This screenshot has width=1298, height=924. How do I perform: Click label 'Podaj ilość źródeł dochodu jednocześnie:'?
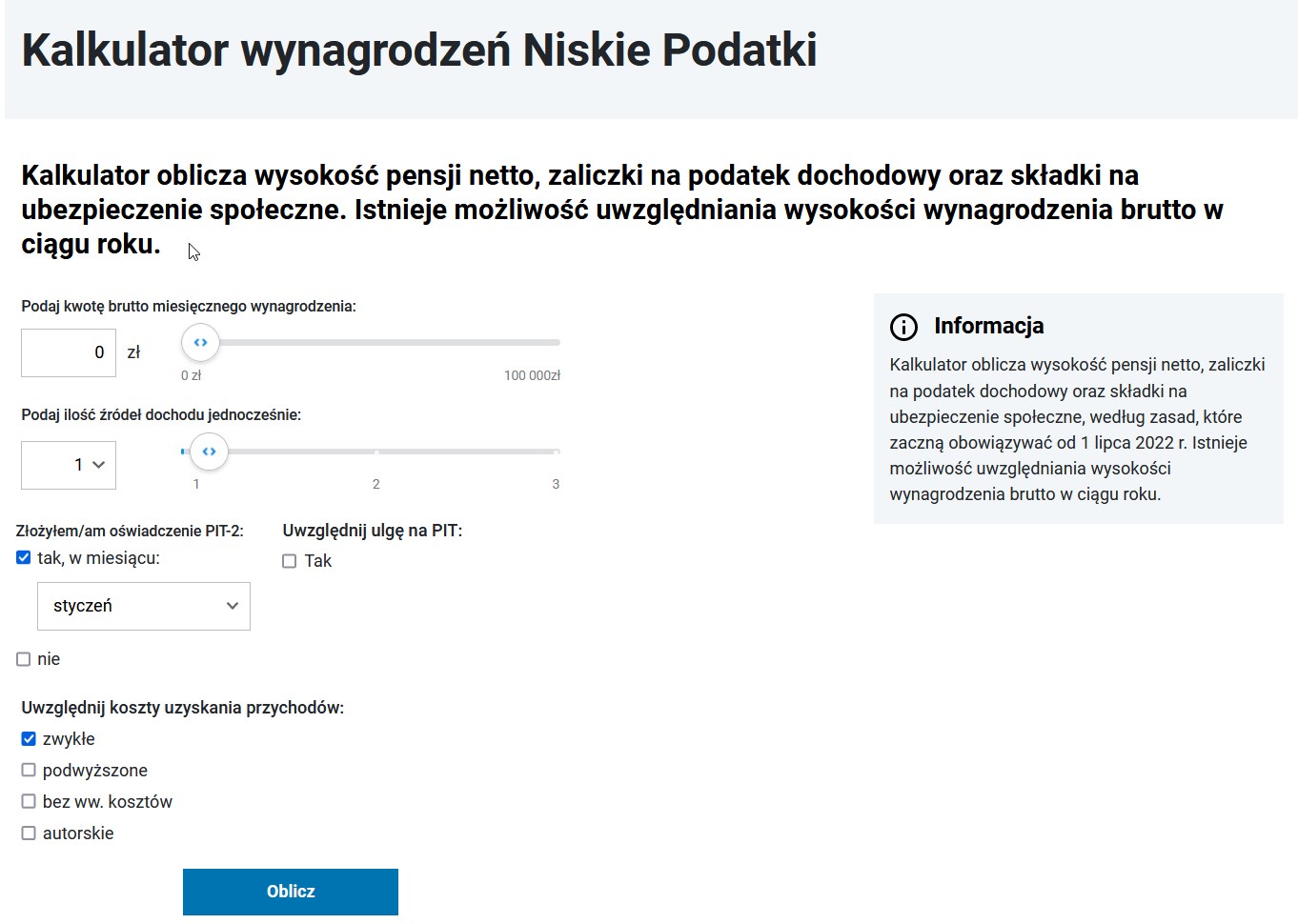(161, 415)
